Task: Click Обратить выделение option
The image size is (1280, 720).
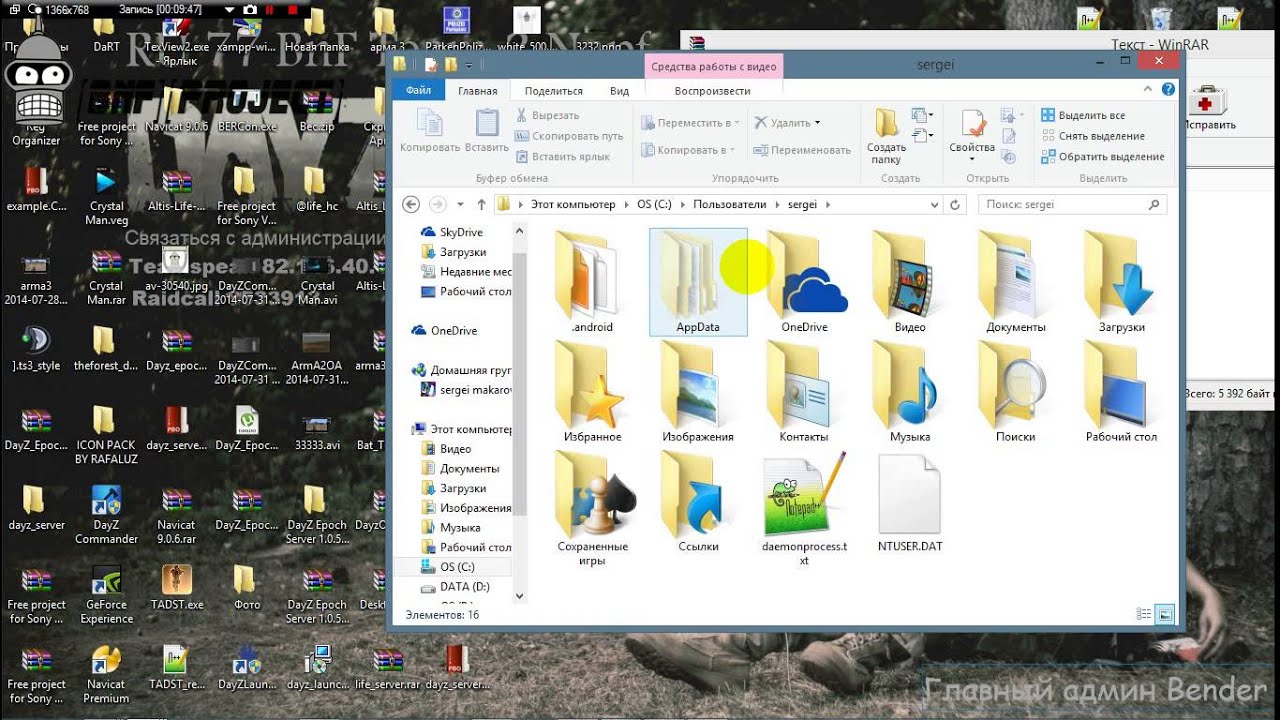Action: [1103, 156]
